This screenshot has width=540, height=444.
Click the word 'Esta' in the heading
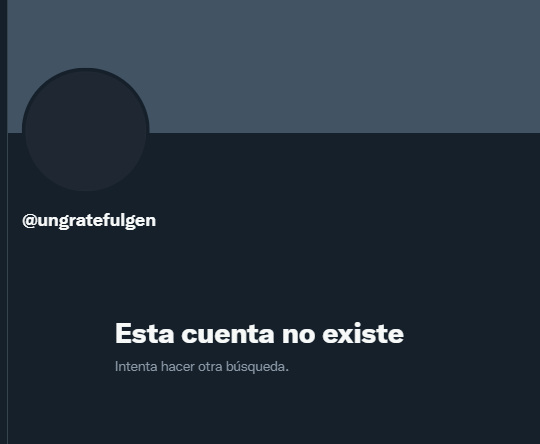[144, 333]
